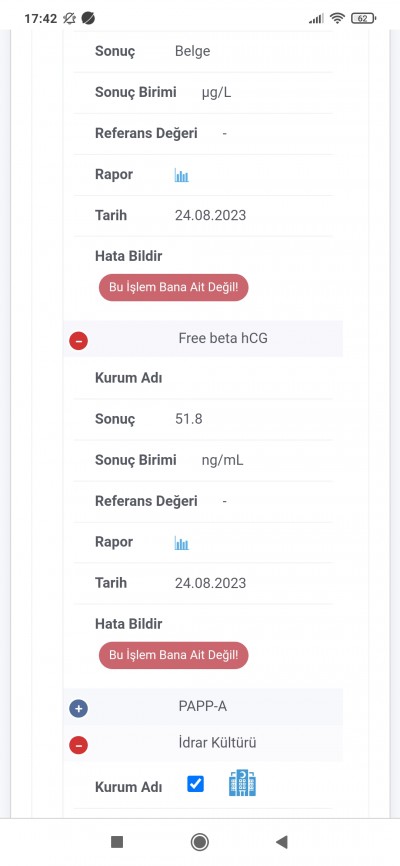This screenshot has width=400, height=866.
Task: Tap the Free beta hCG header row
Action: click(203, 339)
